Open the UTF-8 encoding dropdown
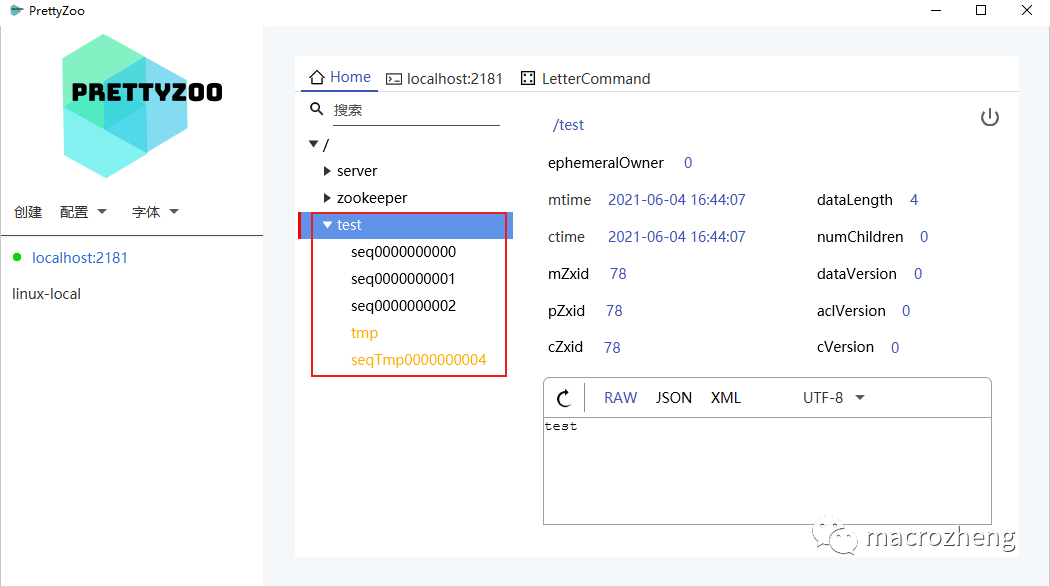 pos(833,398)
